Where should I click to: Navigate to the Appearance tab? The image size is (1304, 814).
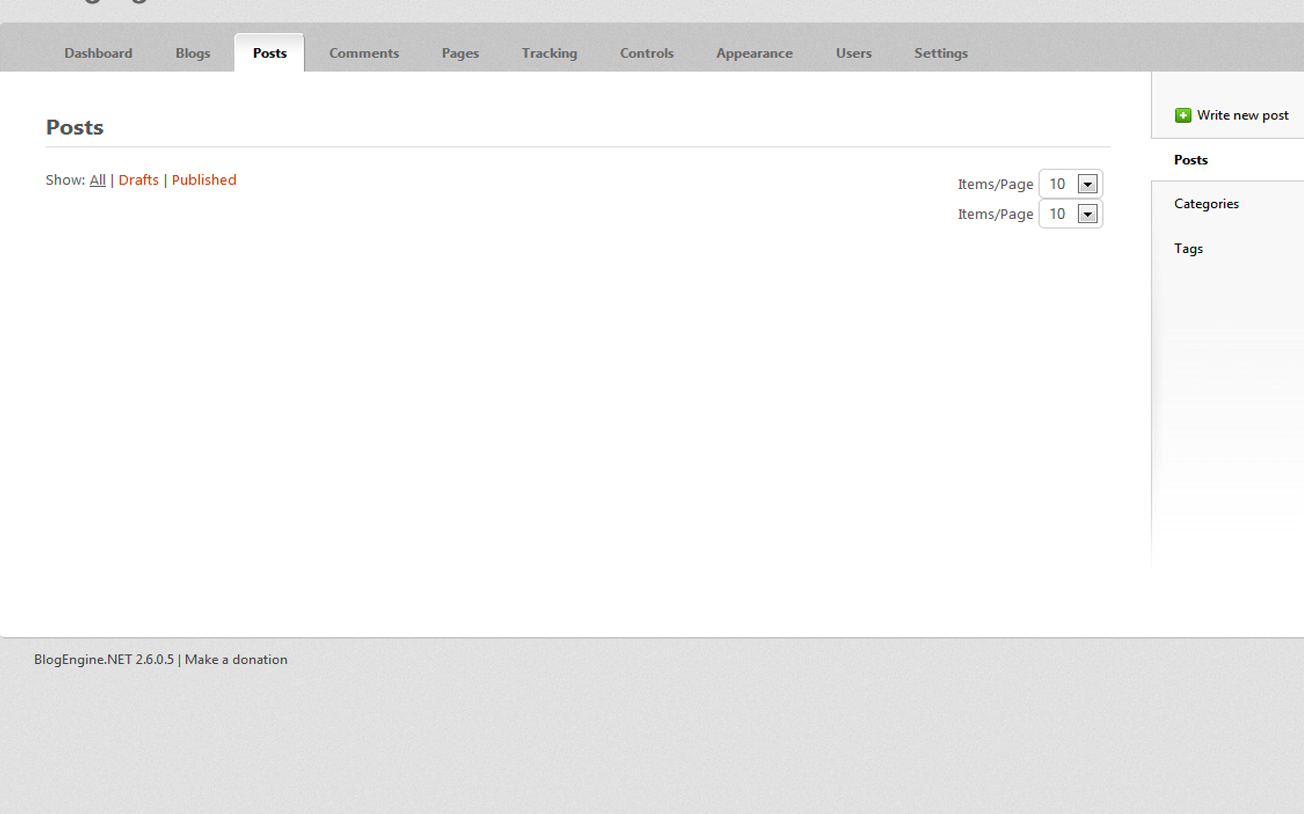[754, 53]
